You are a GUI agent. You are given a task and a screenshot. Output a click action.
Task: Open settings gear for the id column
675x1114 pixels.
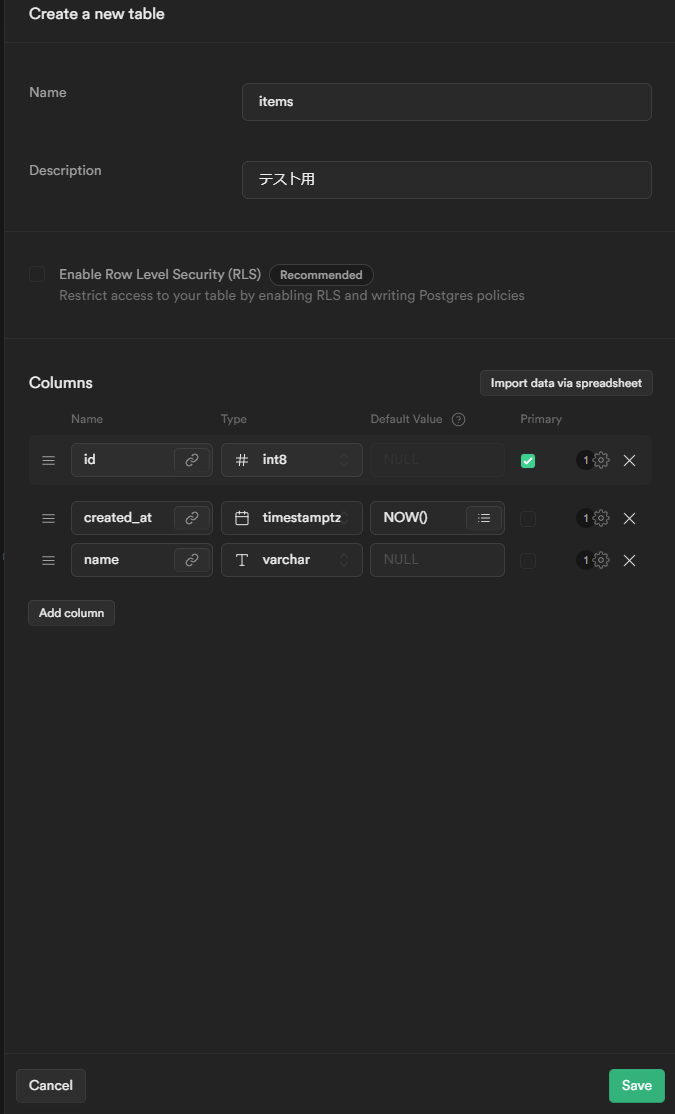(601, 460)
